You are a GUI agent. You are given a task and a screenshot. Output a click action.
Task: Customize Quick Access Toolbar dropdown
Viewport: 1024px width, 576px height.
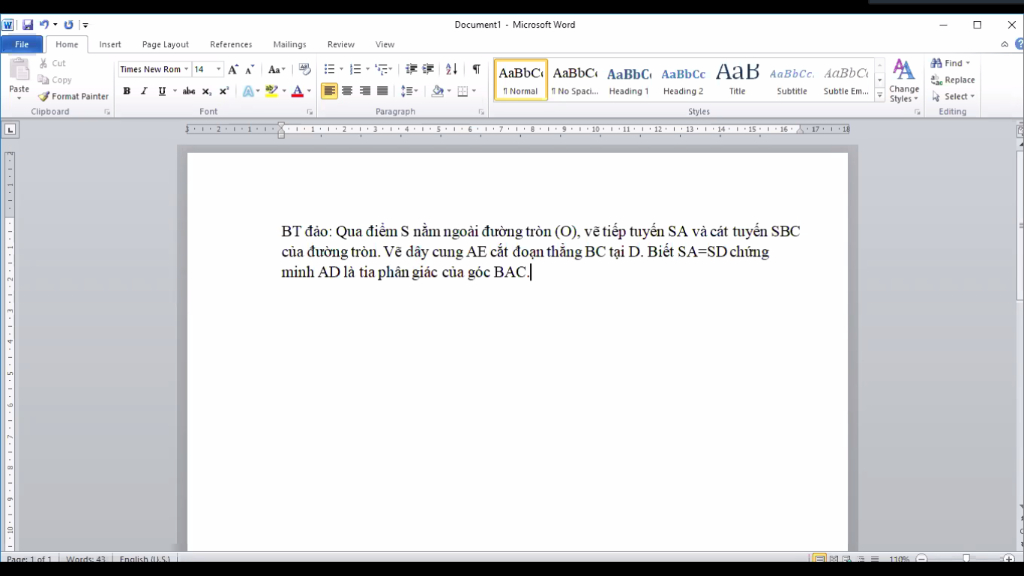86,25
